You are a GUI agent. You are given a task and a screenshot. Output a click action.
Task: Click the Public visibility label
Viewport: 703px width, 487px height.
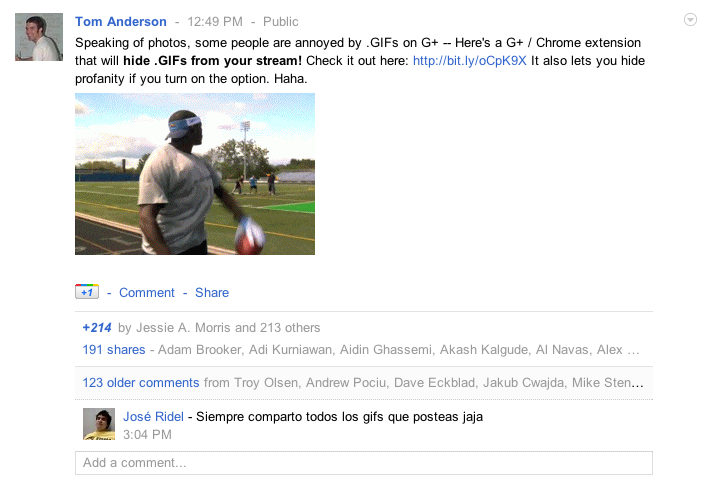[281, 22]
